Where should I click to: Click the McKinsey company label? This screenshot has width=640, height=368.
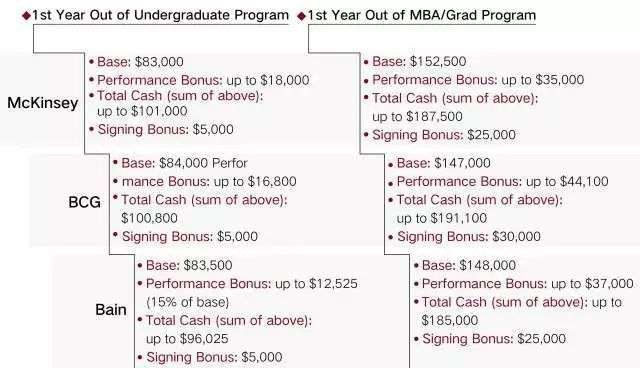tap(43, 103)
